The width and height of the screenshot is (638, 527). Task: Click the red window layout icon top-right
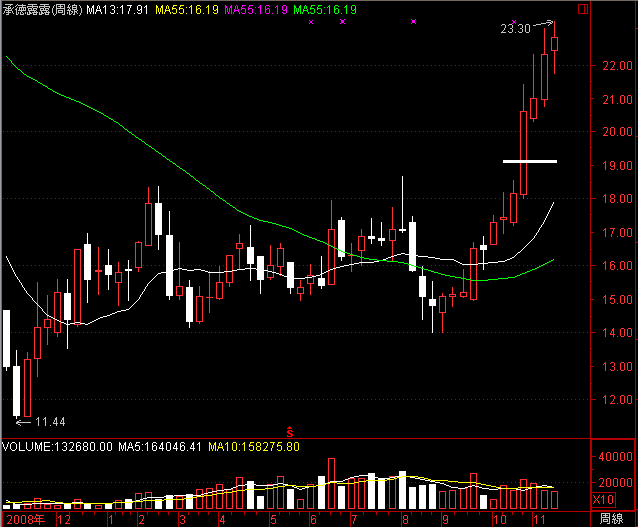pyautogui.click(x=583, y=9)
